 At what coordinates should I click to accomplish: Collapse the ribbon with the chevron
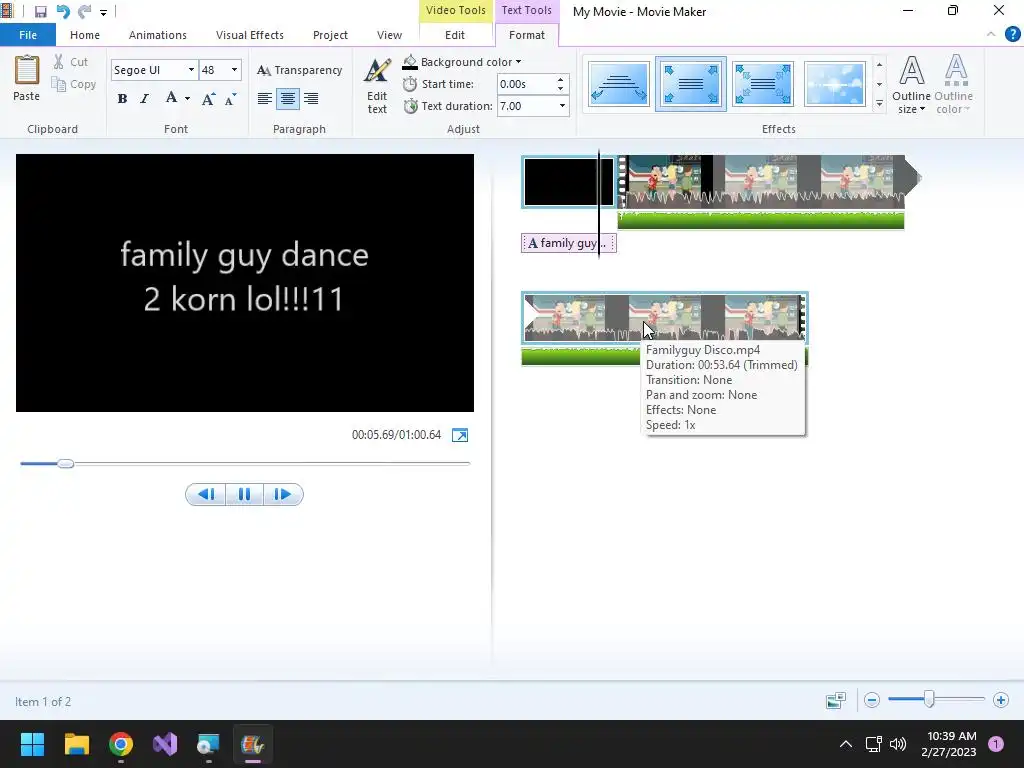pyautogui.click(x=991, y=35)
